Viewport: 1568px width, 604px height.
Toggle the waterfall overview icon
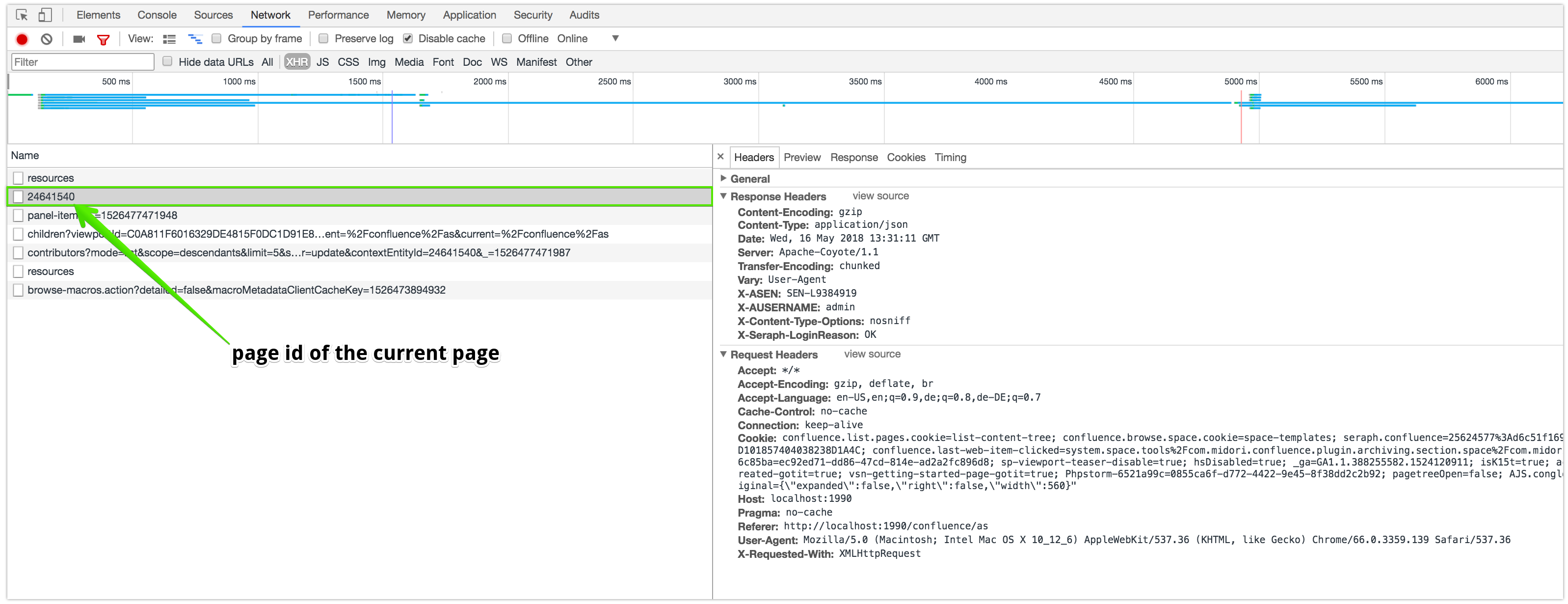195,39
